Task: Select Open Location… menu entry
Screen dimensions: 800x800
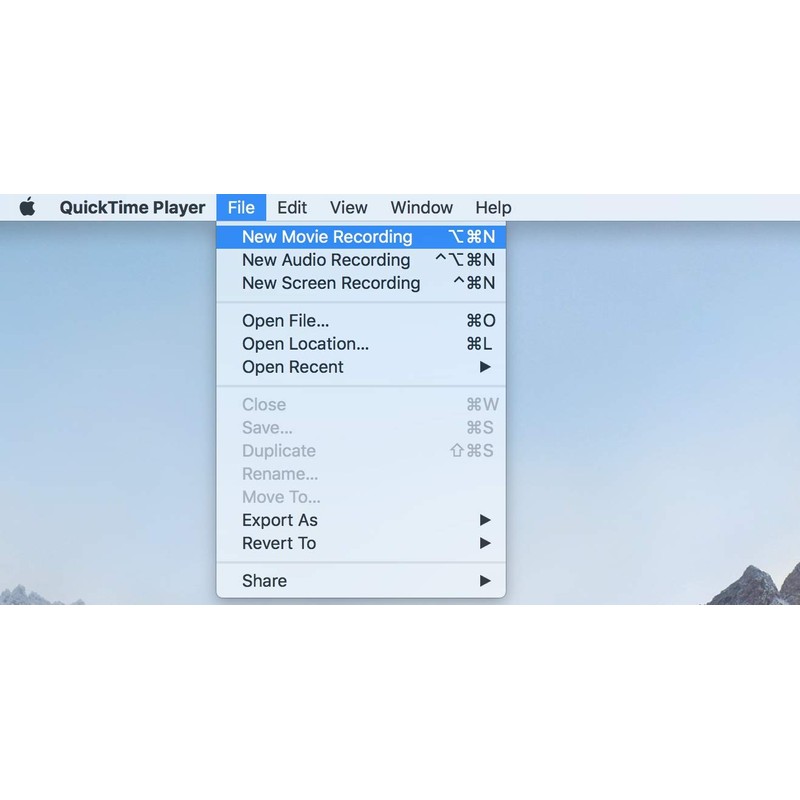Action: coord(361,344)
